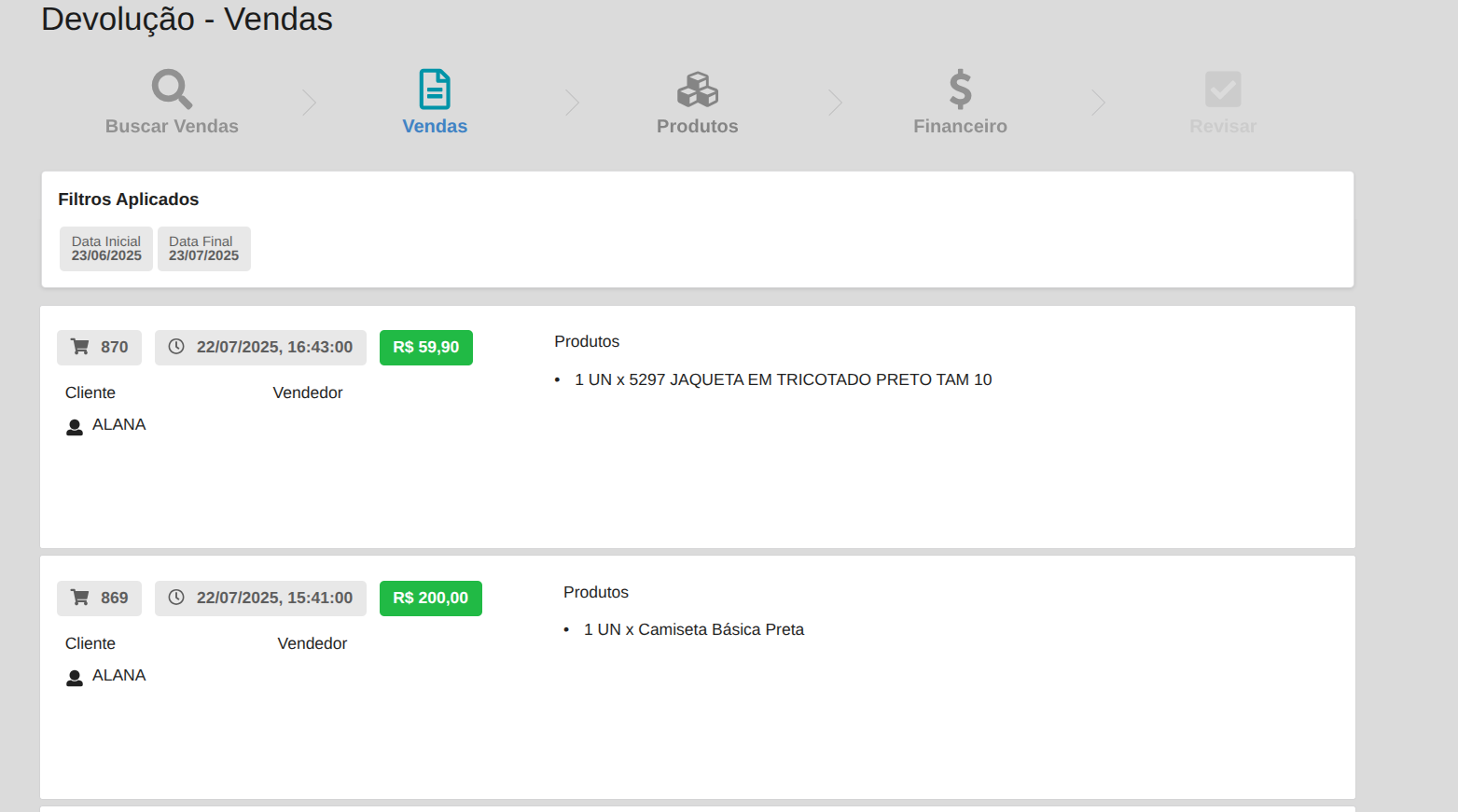Image resolution: width=1458 pixels, height=812 pixels.
Task: Click the clock icon on sale 870
Action: click(176, 347)
